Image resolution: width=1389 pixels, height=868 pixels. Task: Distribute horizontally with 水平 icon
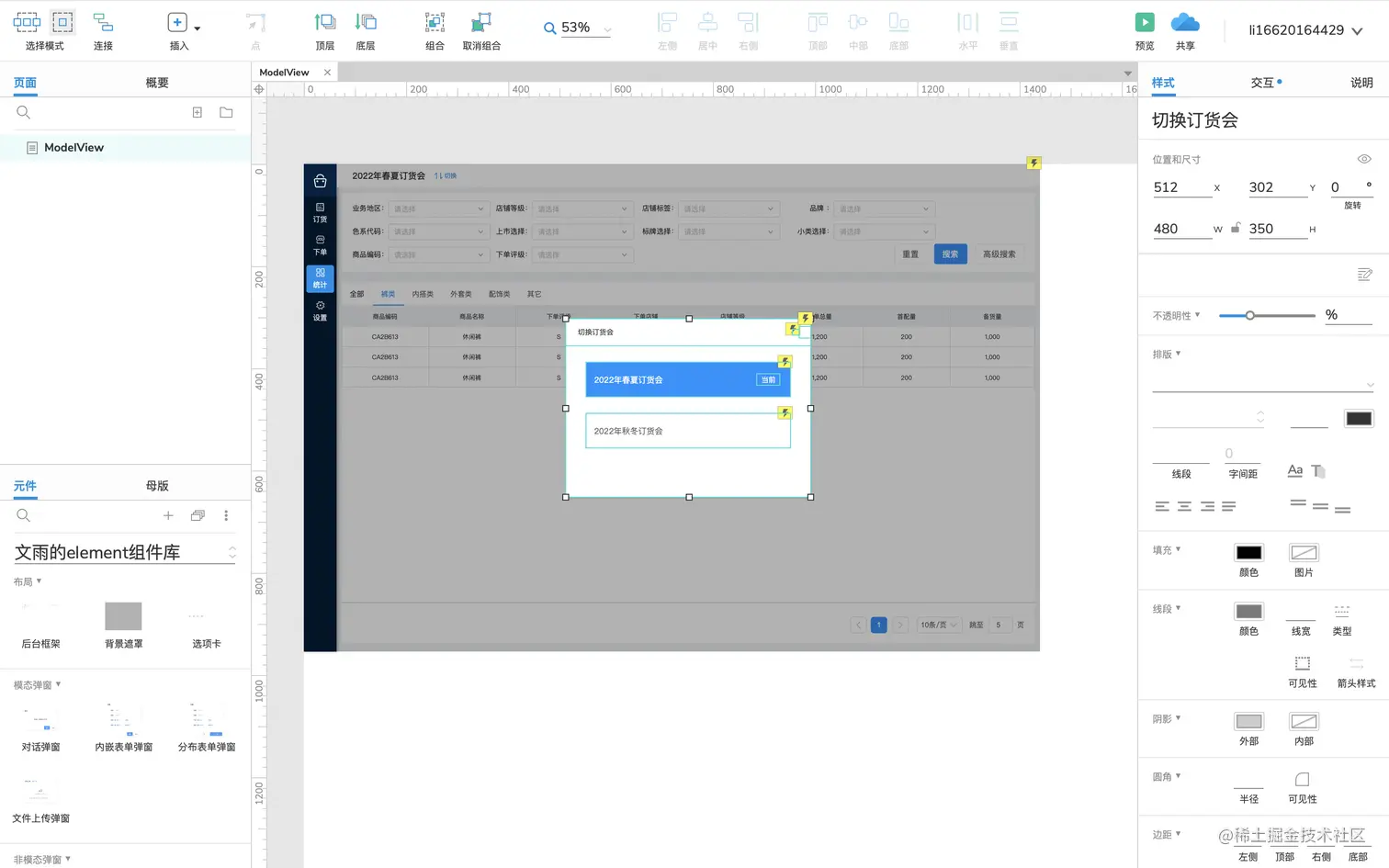coord(968,22)
